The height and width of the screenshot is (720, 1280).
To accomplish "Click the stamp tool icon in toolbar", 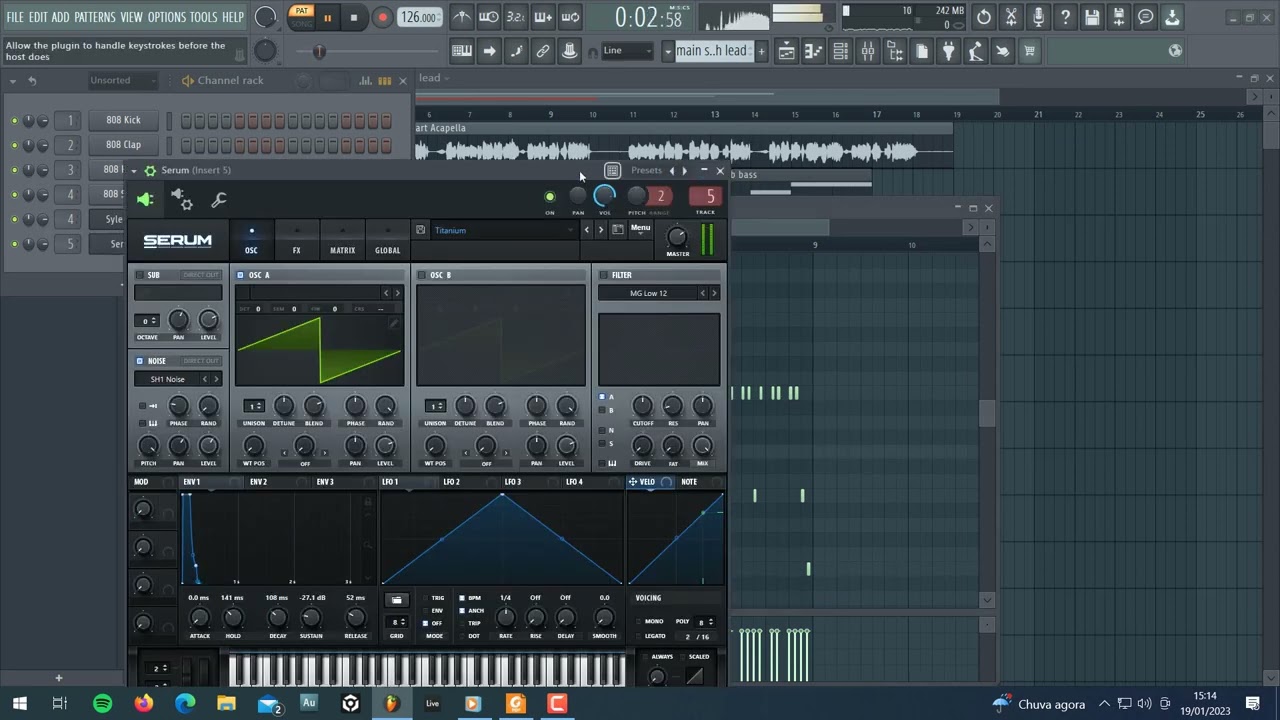I will coord(570,51).
